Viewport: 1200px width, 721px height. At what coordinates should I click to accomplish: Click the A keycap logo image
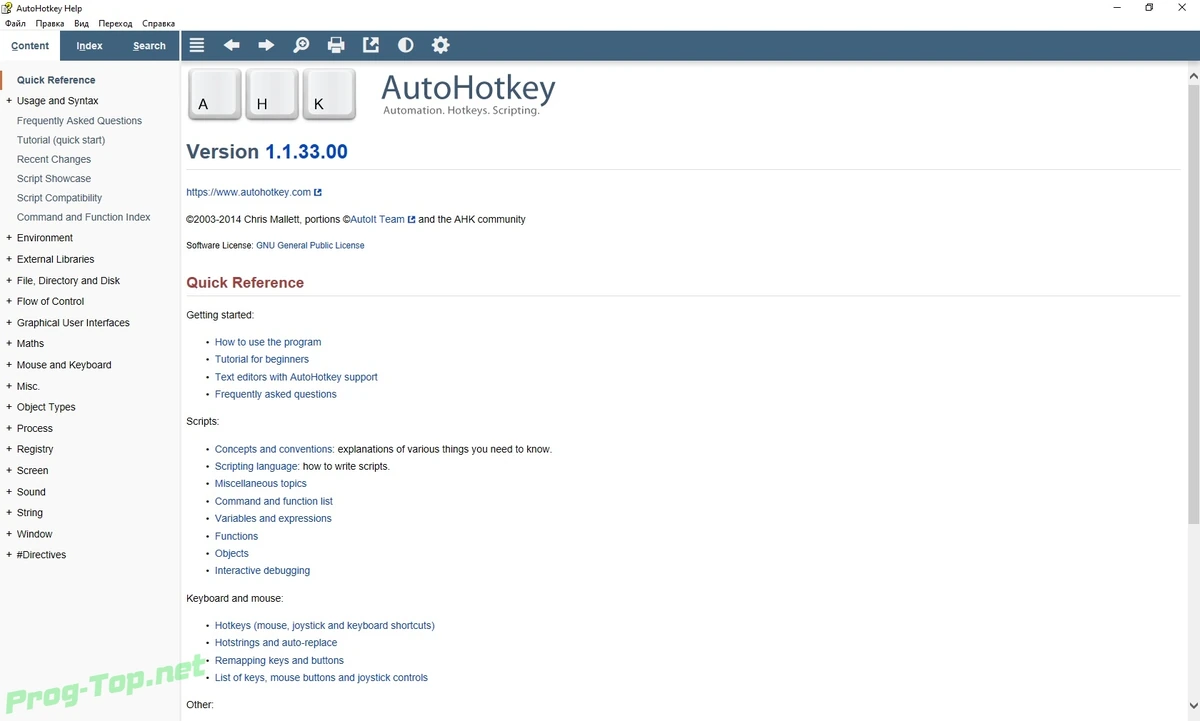point(215,95)
